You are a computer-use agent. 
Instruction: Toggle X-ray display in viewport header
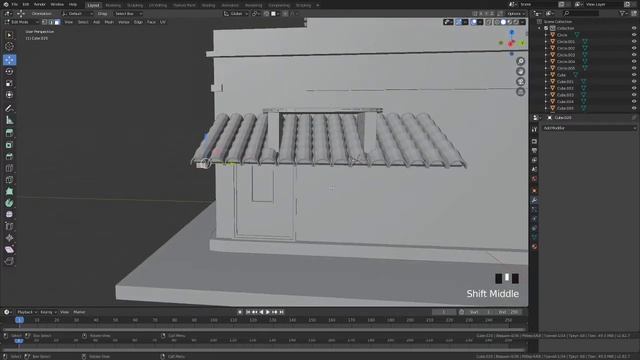488,22
